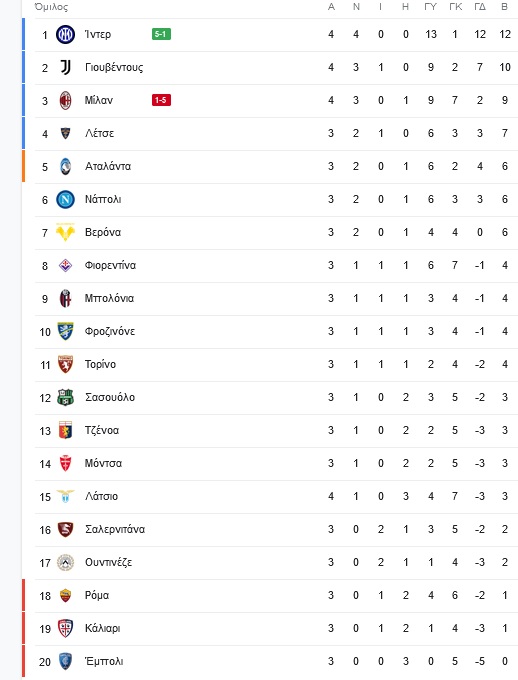Click the Inter club crest icon

coord(66,34)
